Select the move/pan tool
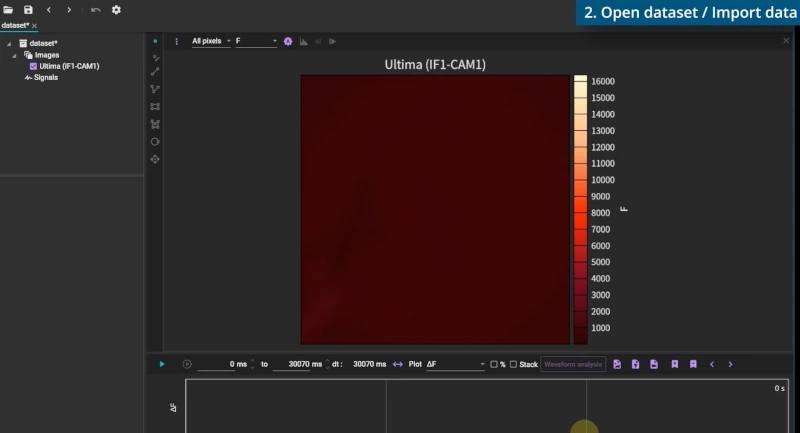 point(155,159)
